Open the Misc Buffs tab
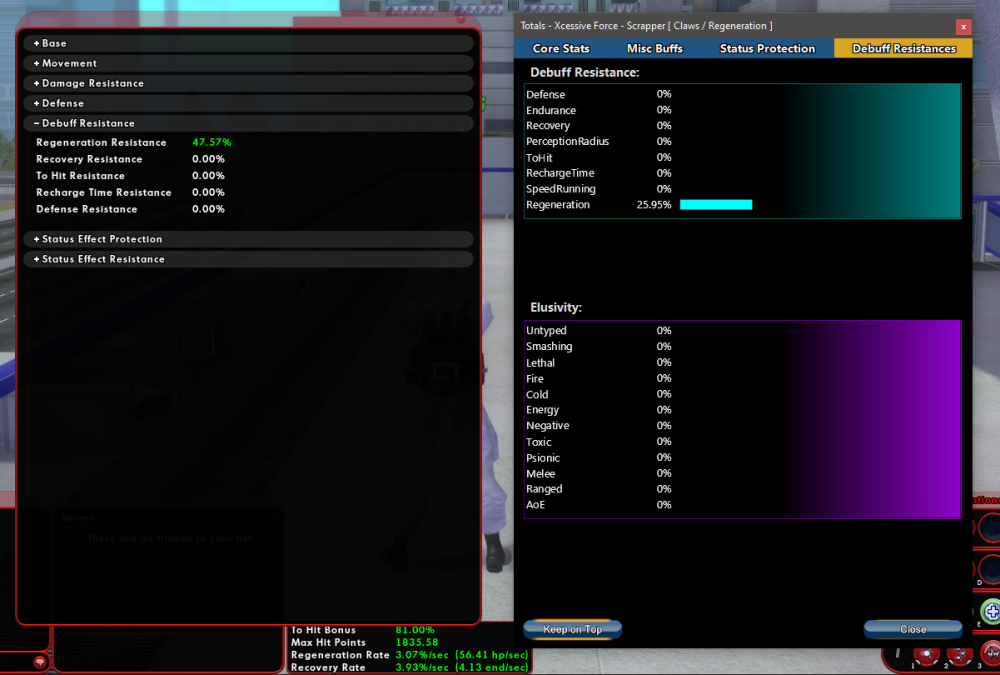 (655, 48)
